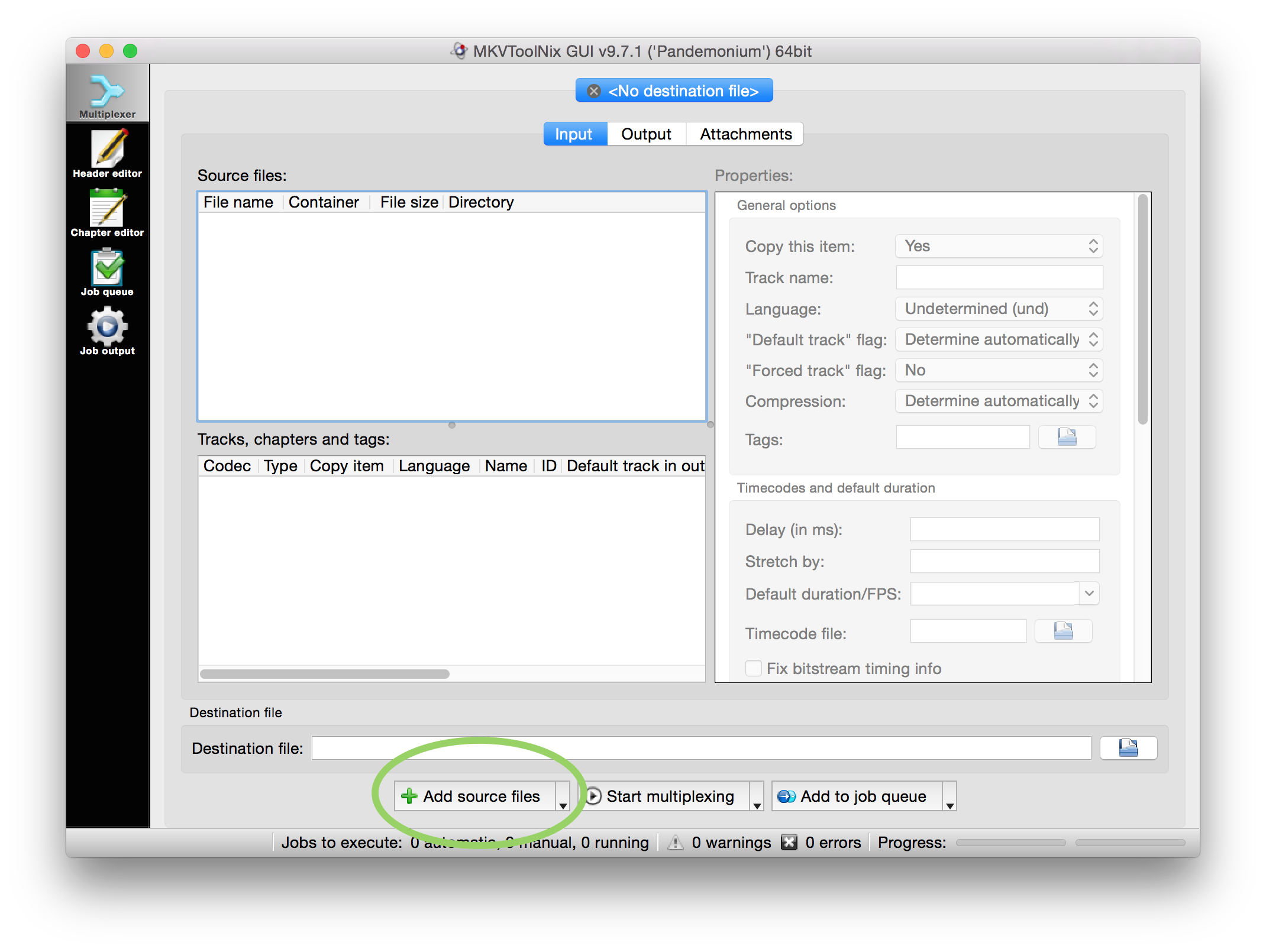Sort tracks by Default track in output column

coord(634,466)
